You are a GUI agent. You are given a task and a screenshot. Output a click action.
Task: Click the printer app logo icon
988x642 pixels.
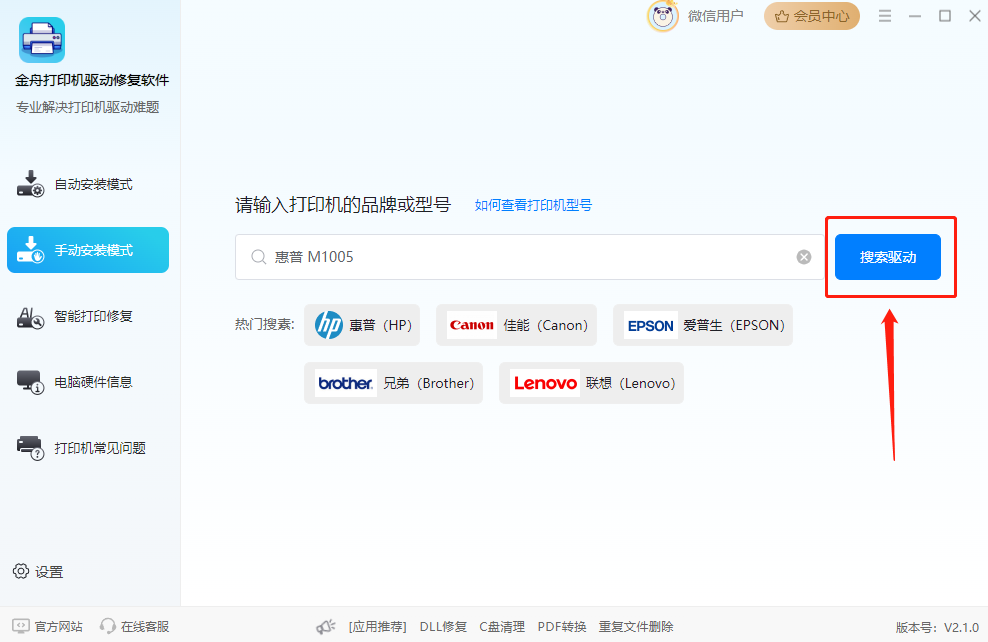tap(42, 40)
